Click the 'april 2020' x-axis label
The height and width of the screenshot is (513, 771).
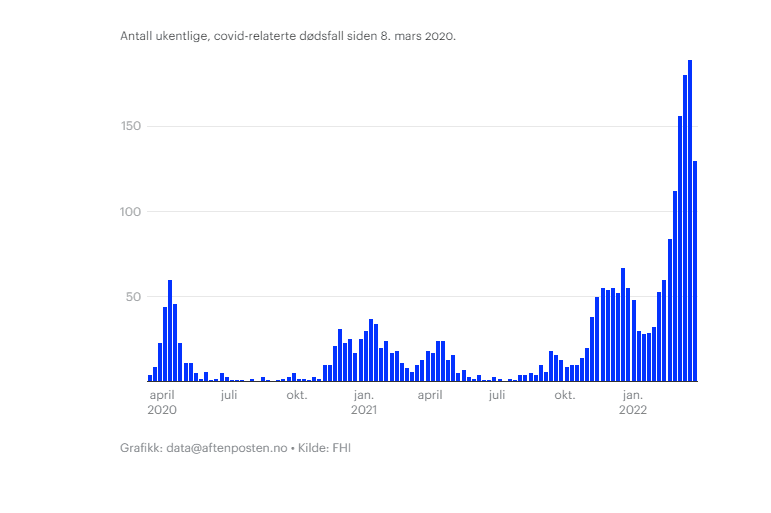point(162,402)
